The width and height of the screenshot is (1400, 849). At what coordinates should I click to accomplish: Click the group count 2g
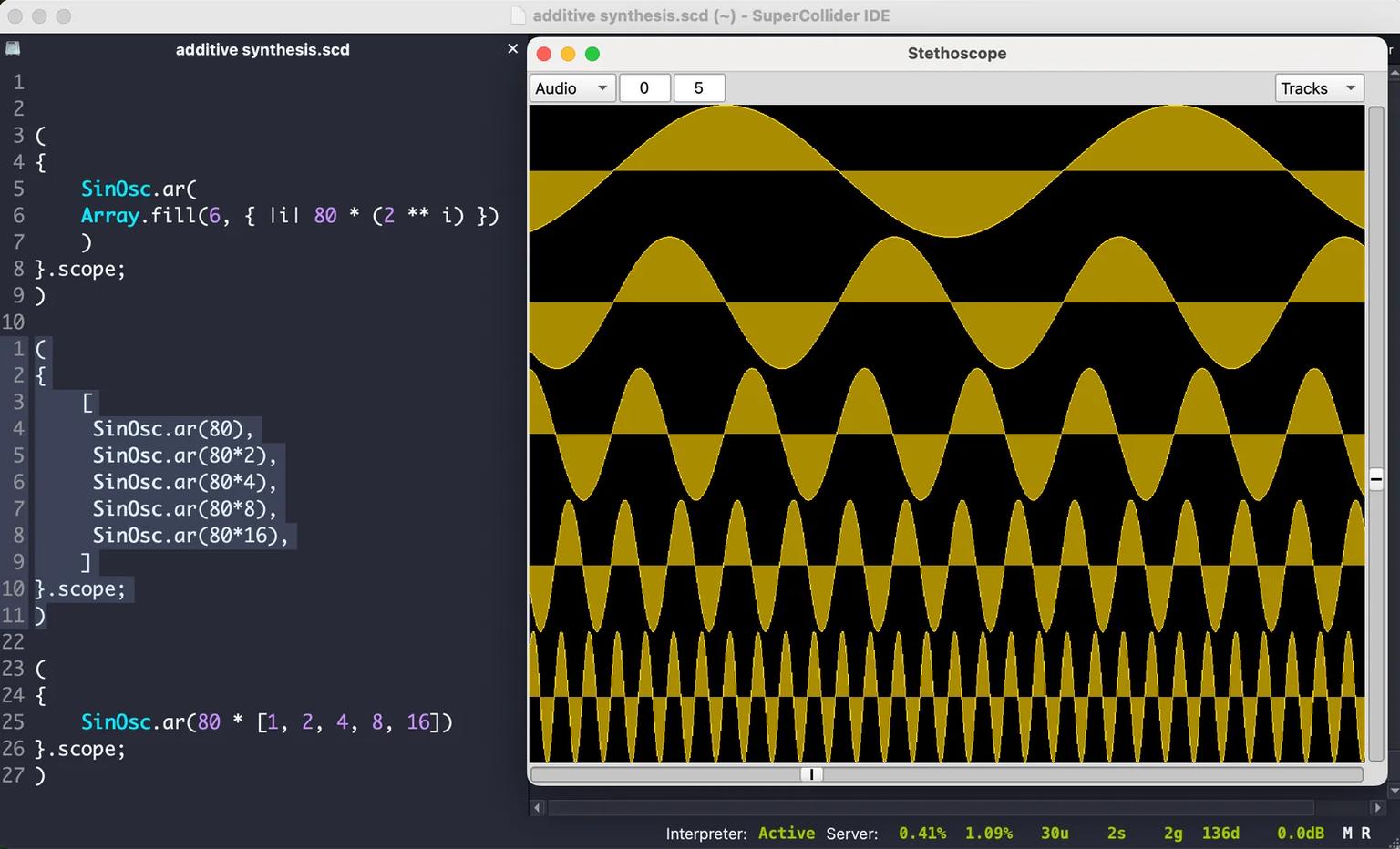click(1173, 833)
